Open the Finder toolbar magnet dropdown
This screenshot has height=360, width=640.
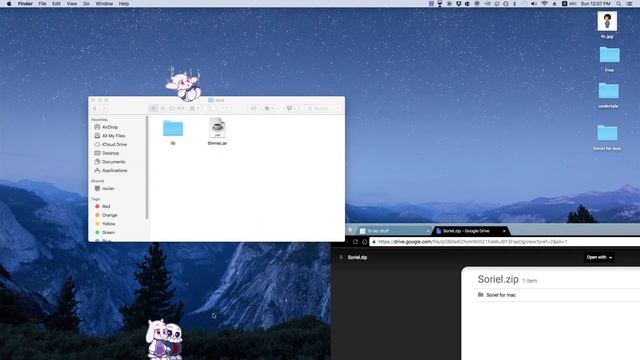pyautogui.click(x=291, y=108)
